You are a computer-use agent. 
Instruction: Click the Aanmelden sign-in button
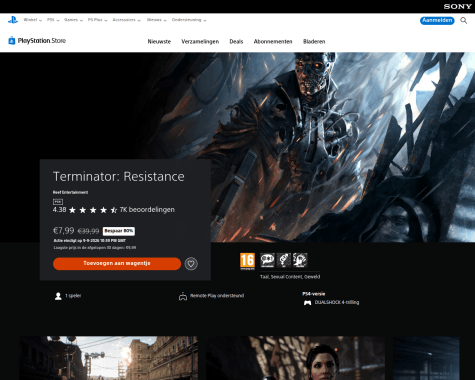pos(437,21)
